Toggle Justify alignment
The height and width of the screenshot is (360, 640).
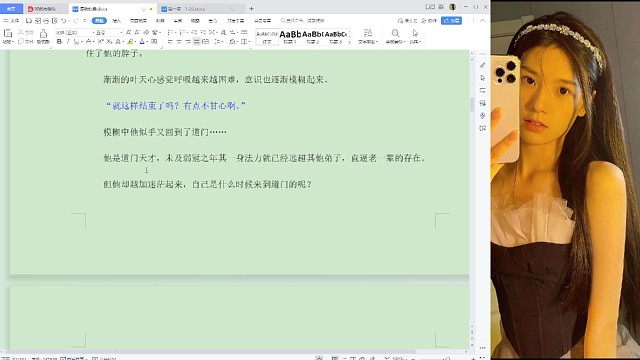coord(196,42)
